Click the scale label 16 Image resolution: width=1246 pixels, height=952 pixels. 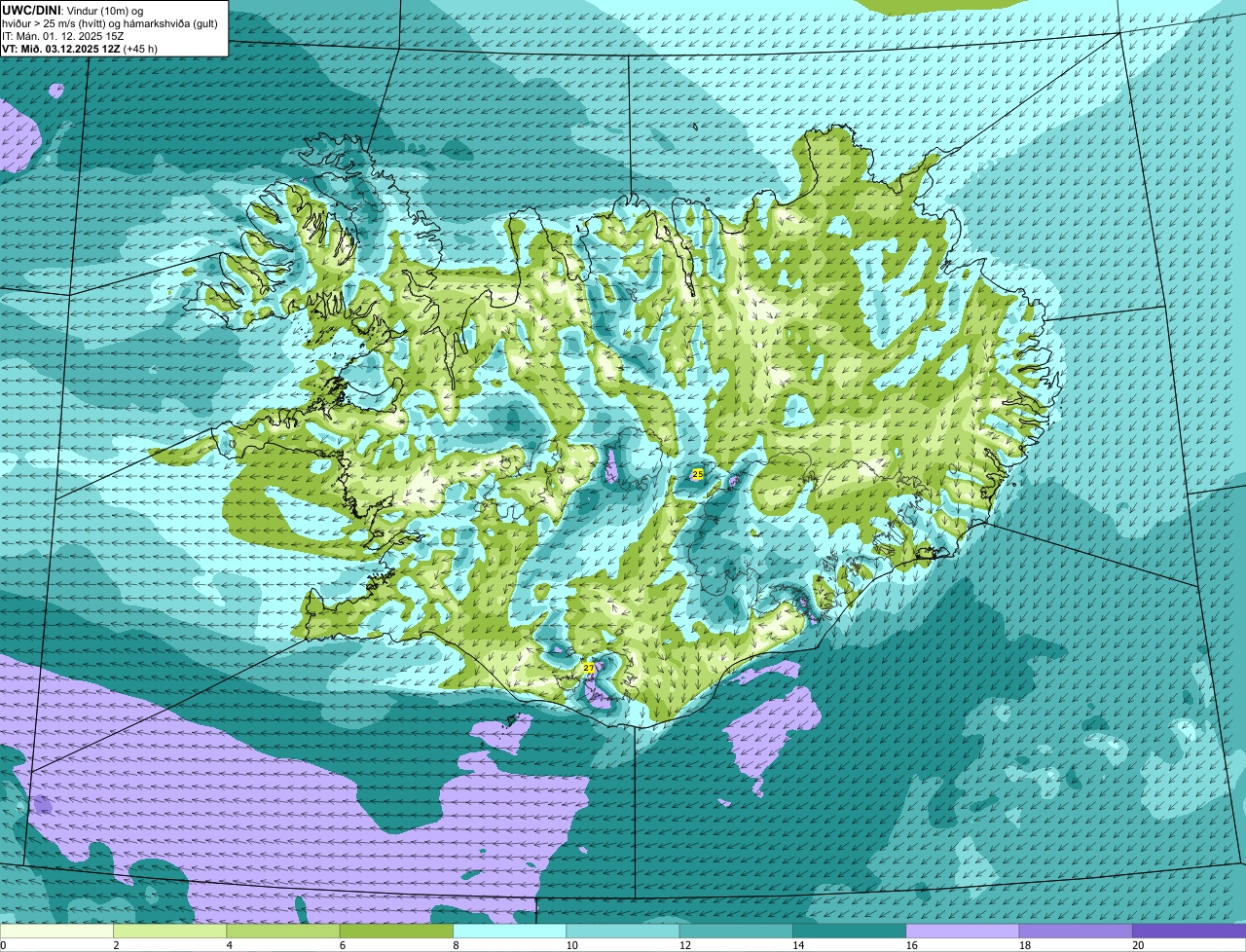click(911, 945)
